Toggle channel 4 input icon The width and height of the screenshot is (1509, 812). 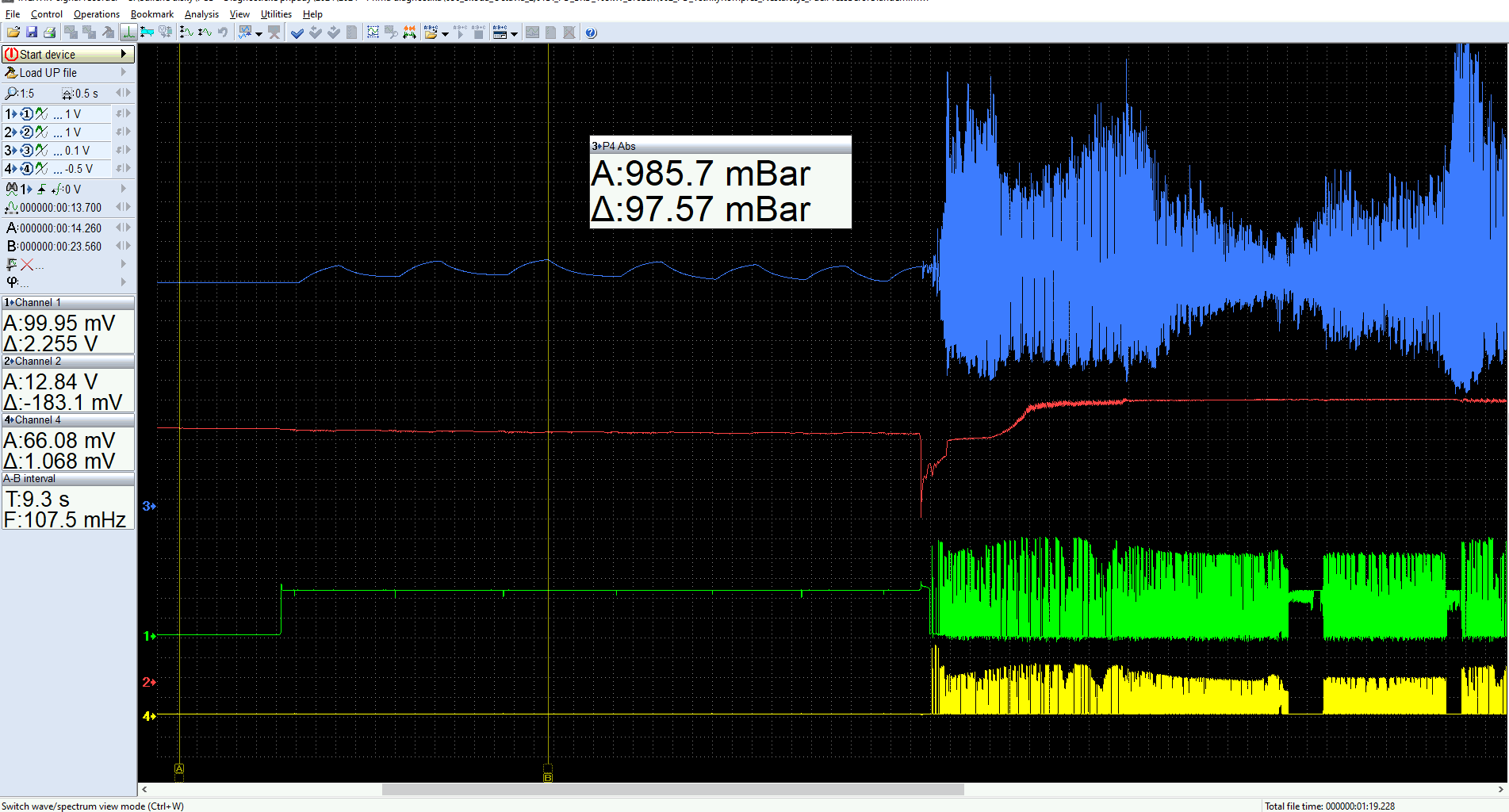[x=26, y=169]
